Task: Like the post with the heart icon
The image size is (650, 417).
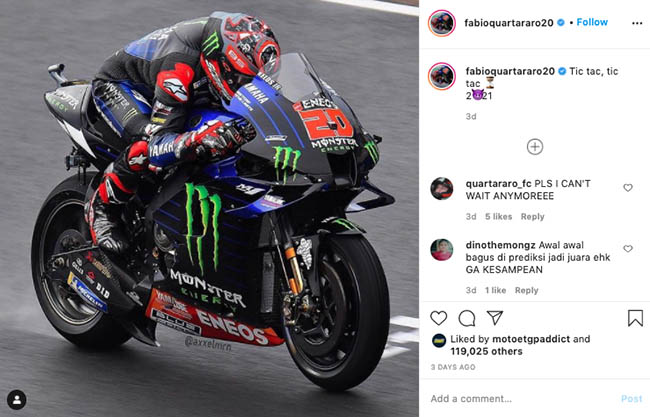Action: coord(439,318)
